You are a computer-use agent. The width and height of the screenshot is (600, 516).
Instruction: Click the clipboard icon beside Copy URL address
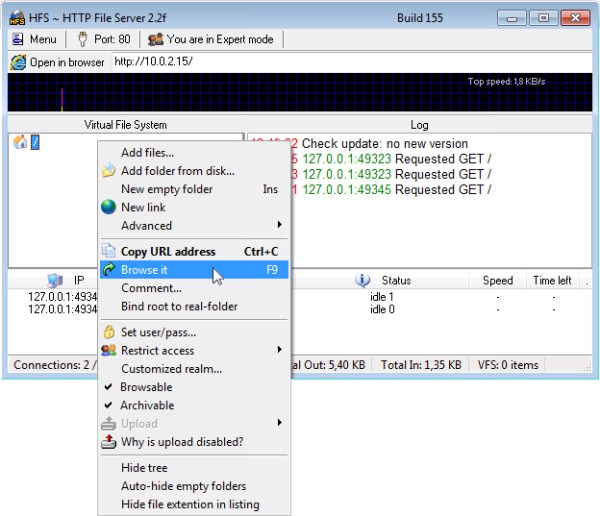click(109, 252)
